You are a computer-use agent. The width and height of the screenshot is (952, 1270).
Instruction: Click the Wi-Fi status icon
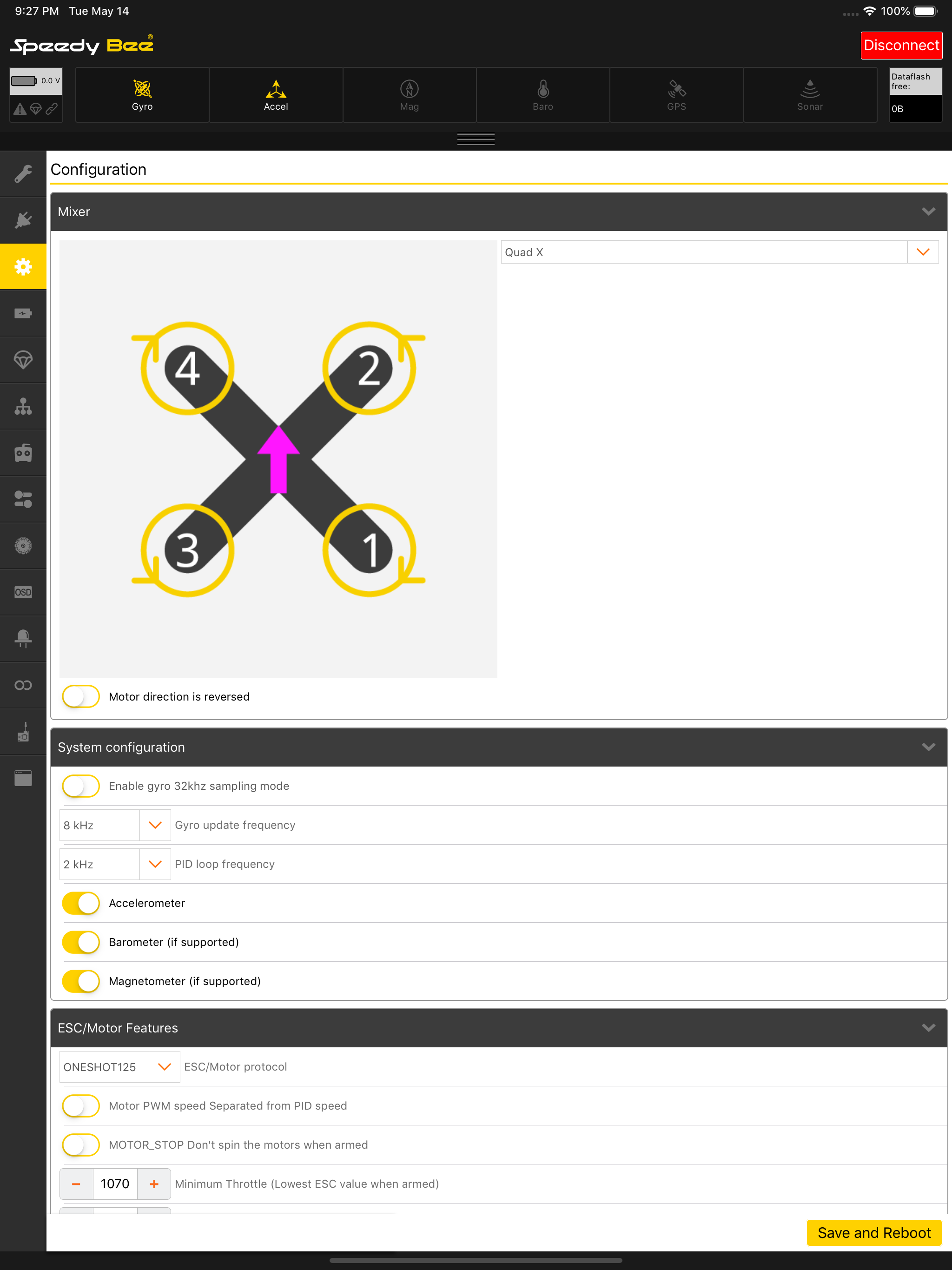click(x=869, y=11)
